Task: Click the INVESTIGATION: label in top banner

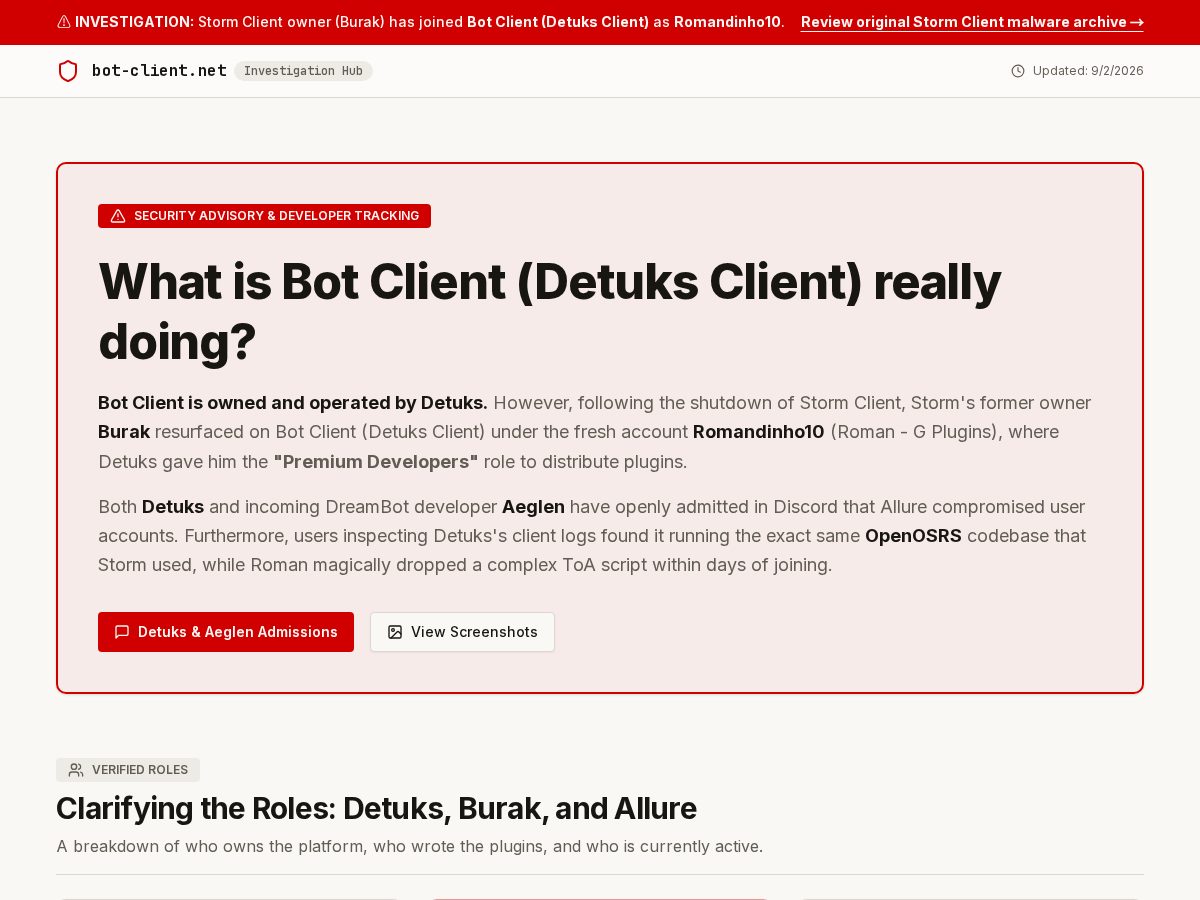Action: click(134, 22)
